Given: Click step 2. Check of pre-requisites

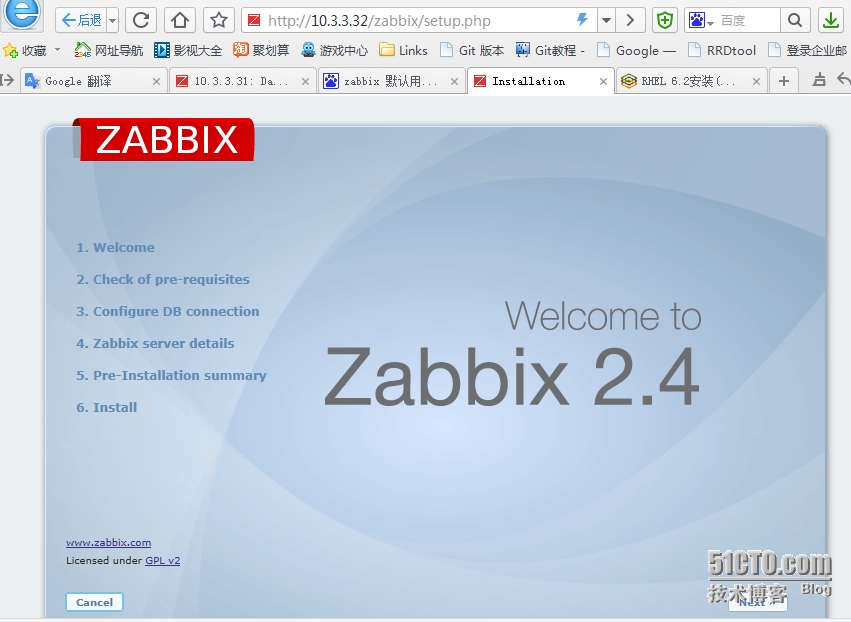Looking at the screenshot, I should pyautogui.click(x=163, y=280).
